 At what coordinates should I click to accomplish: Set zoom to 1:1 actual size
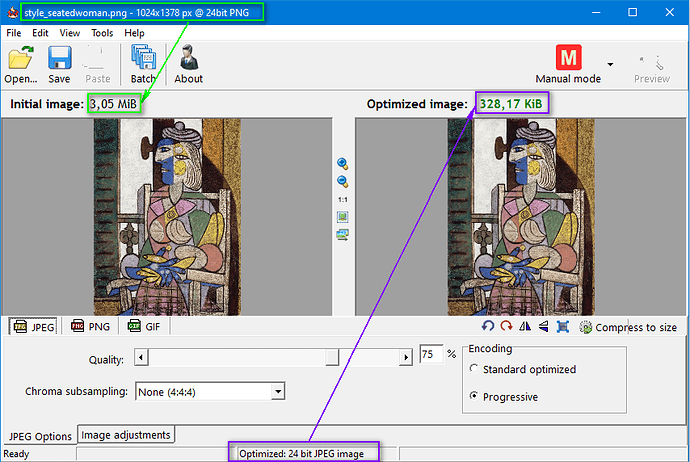(x=343, y=200)
